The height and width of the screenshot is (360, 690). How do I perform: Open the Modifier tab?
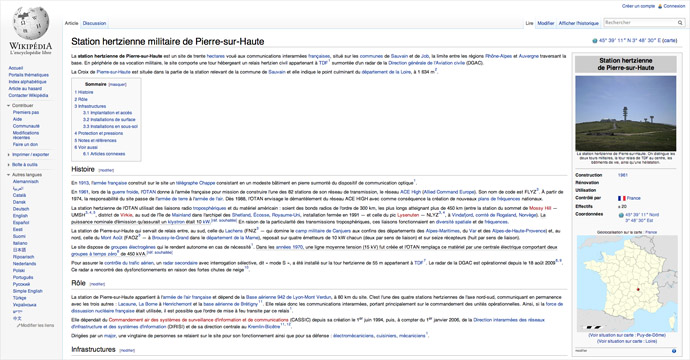pos(546,23)
